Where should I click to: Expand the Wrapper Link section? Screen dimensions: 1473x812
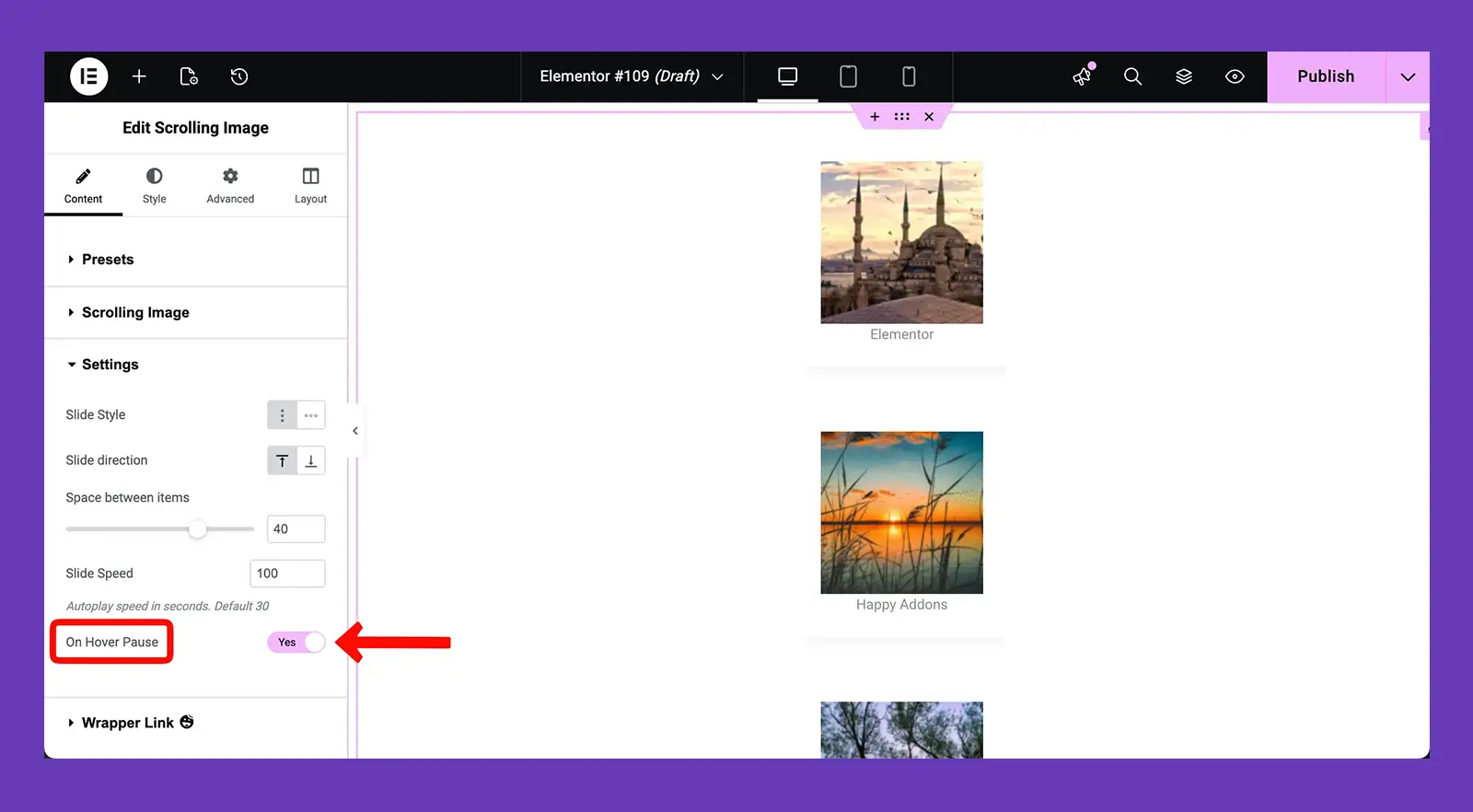click(x=195, y=723)
